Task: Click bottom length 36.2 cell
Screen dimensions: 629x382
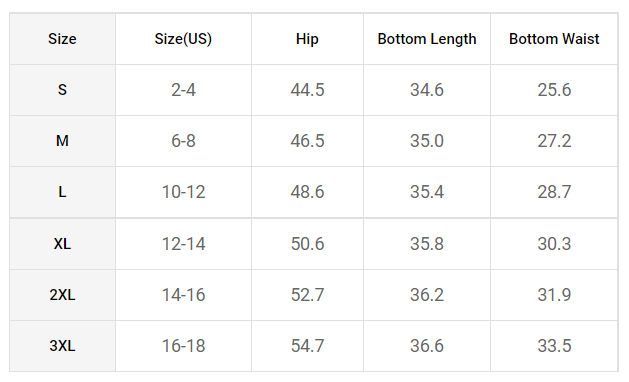Action: (427, 295)
